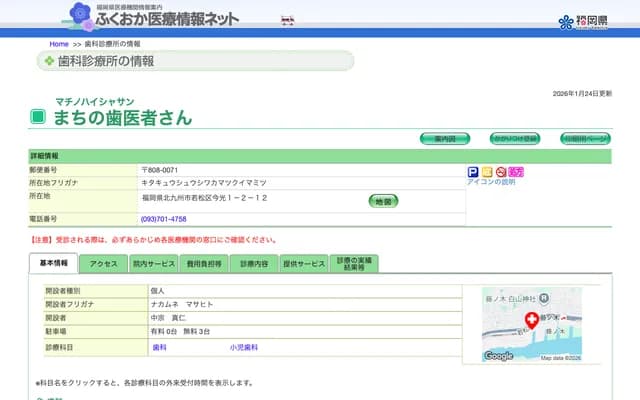The width and height of the screenshot is (640, 400).
Task: Switch to the アクセス tab
Action: [x=104, y=264]
